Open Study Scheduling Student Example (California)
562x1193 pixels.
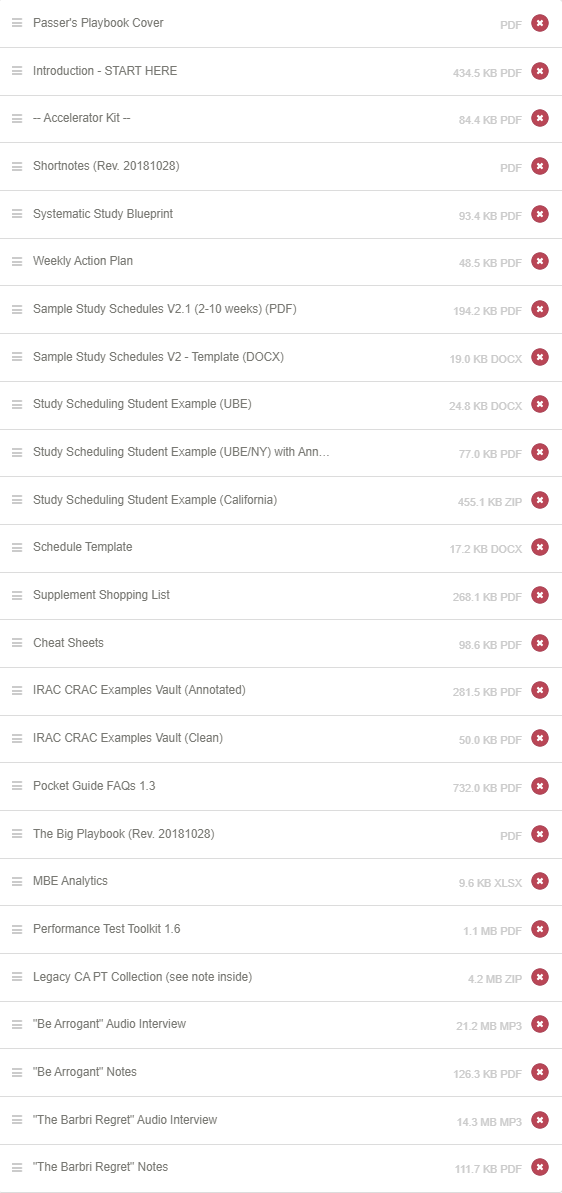[155, 500]
